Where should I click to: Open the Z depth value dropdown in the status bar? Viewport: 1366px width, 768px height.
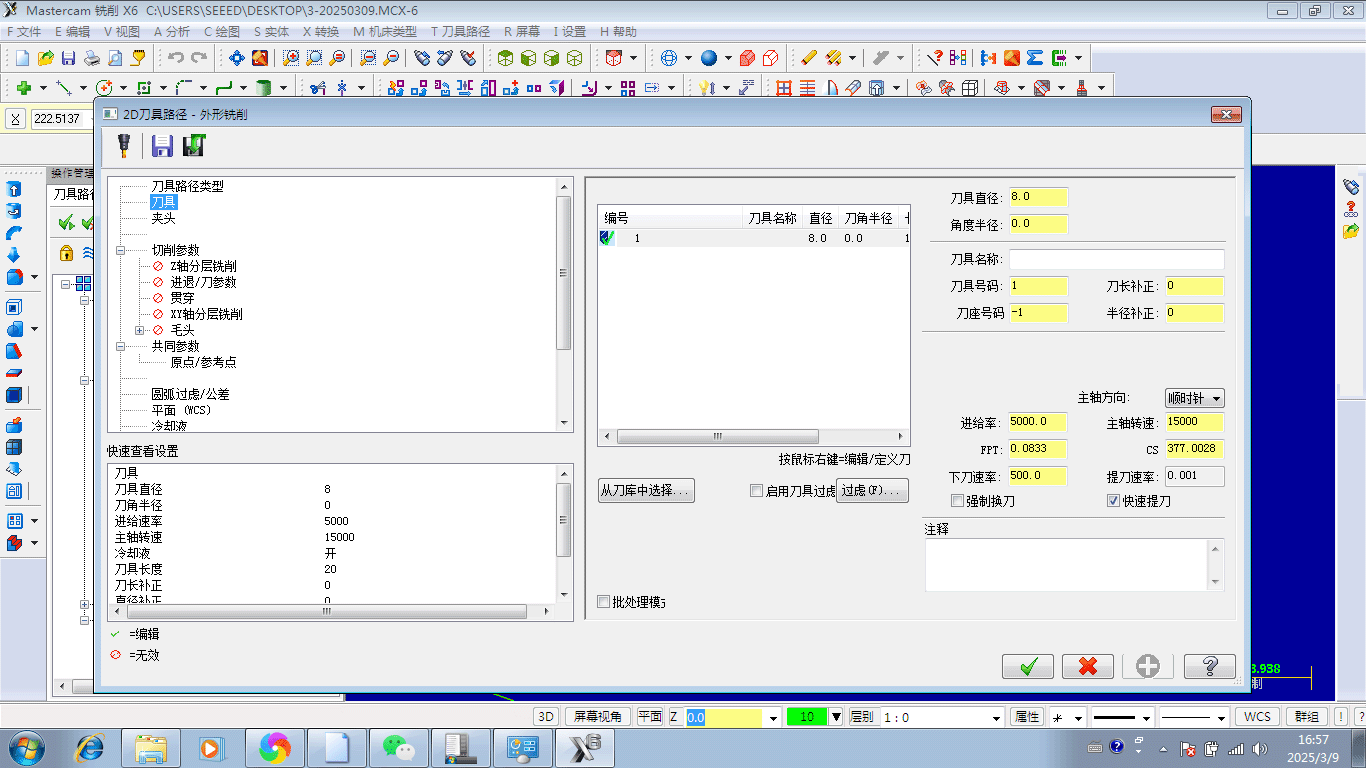point(773,717)
